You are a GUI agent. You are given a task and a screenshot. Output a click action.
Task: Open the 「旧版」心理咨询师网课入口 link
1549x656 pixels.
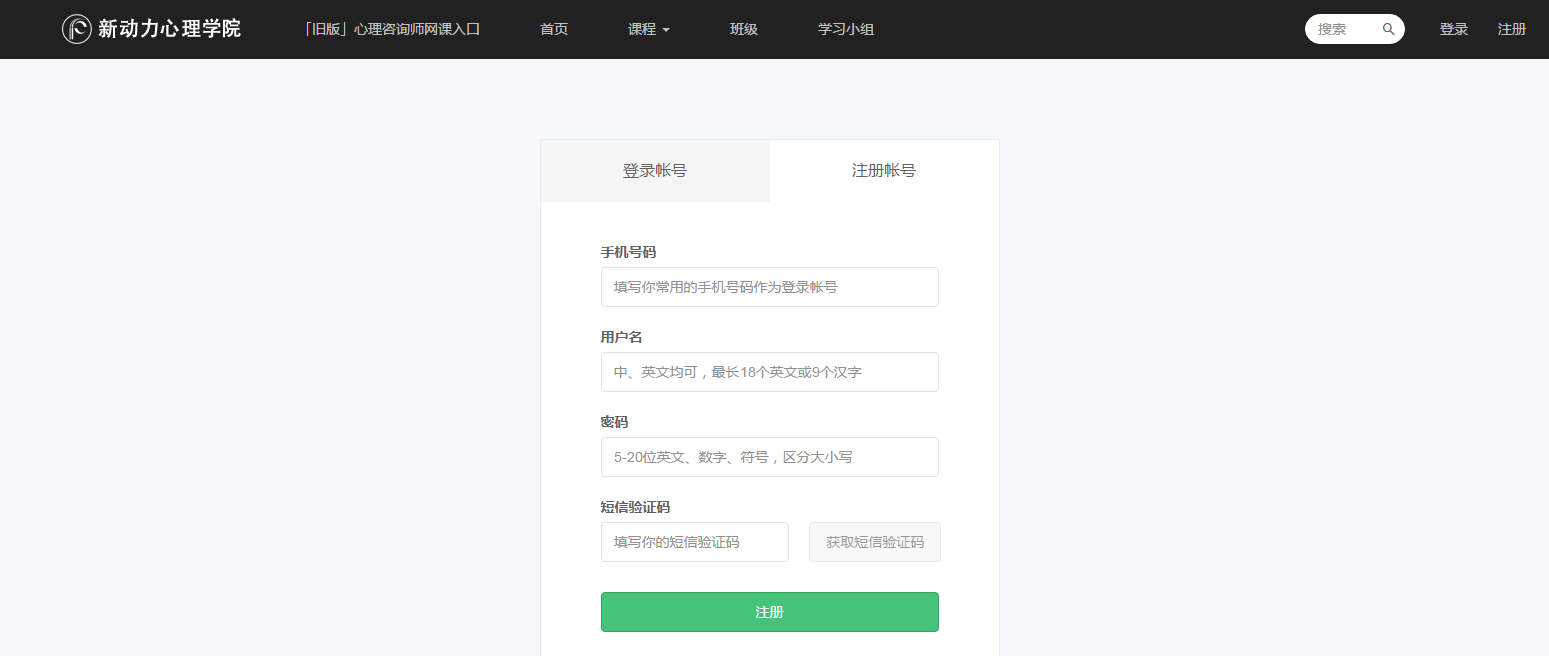(392, 29)
